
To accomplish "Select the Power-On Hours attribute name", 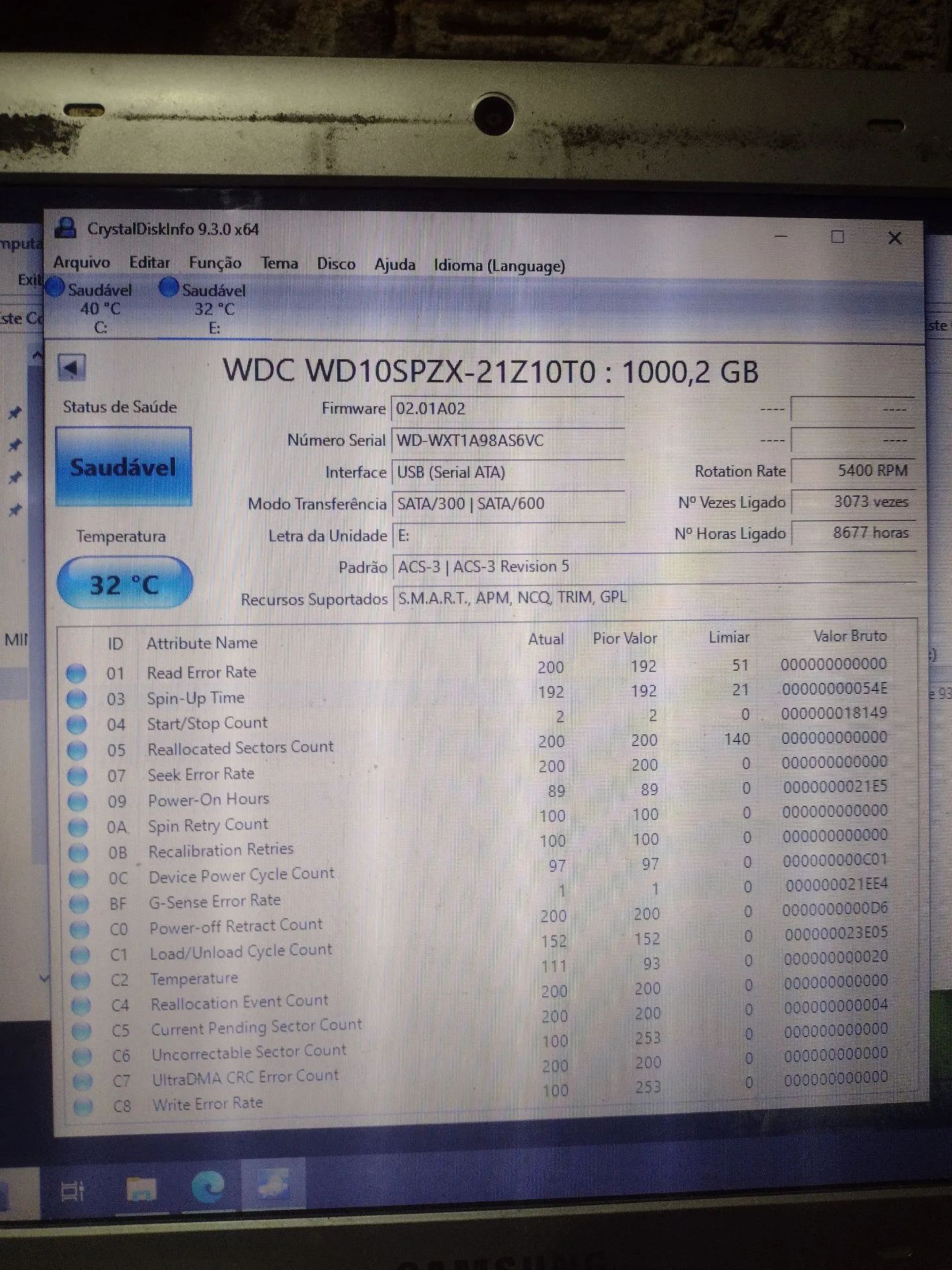I will (x=208, y=800).
